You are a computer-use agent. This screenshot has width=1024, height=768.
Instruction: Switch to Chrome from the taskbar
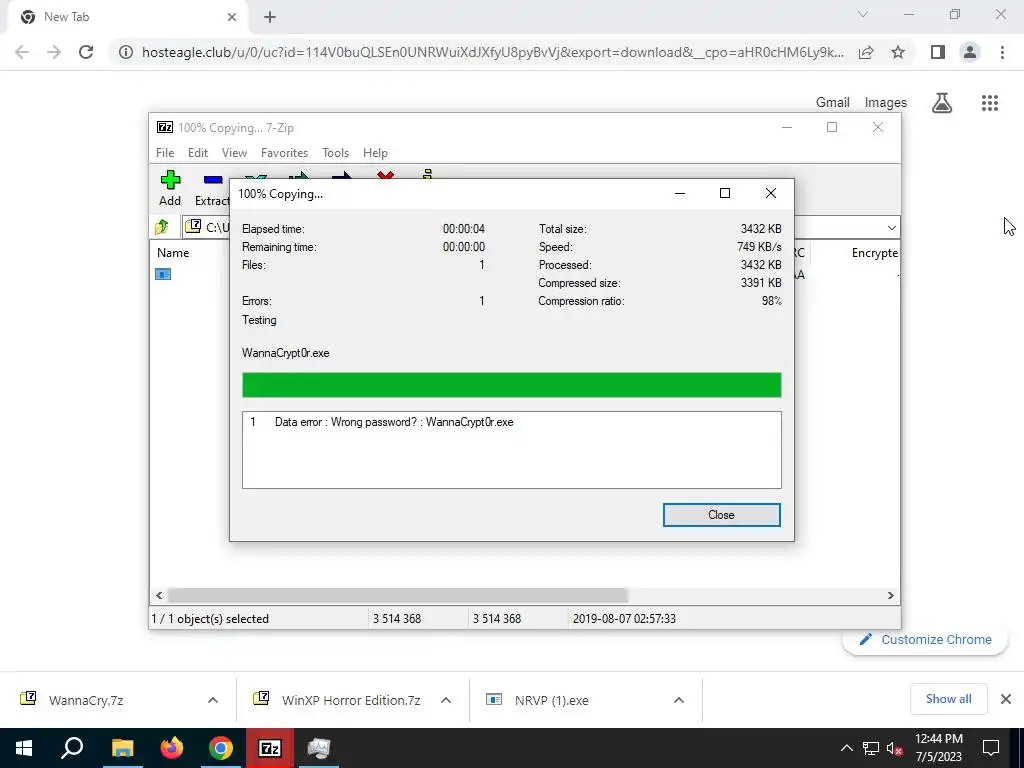tap(221, 748)
